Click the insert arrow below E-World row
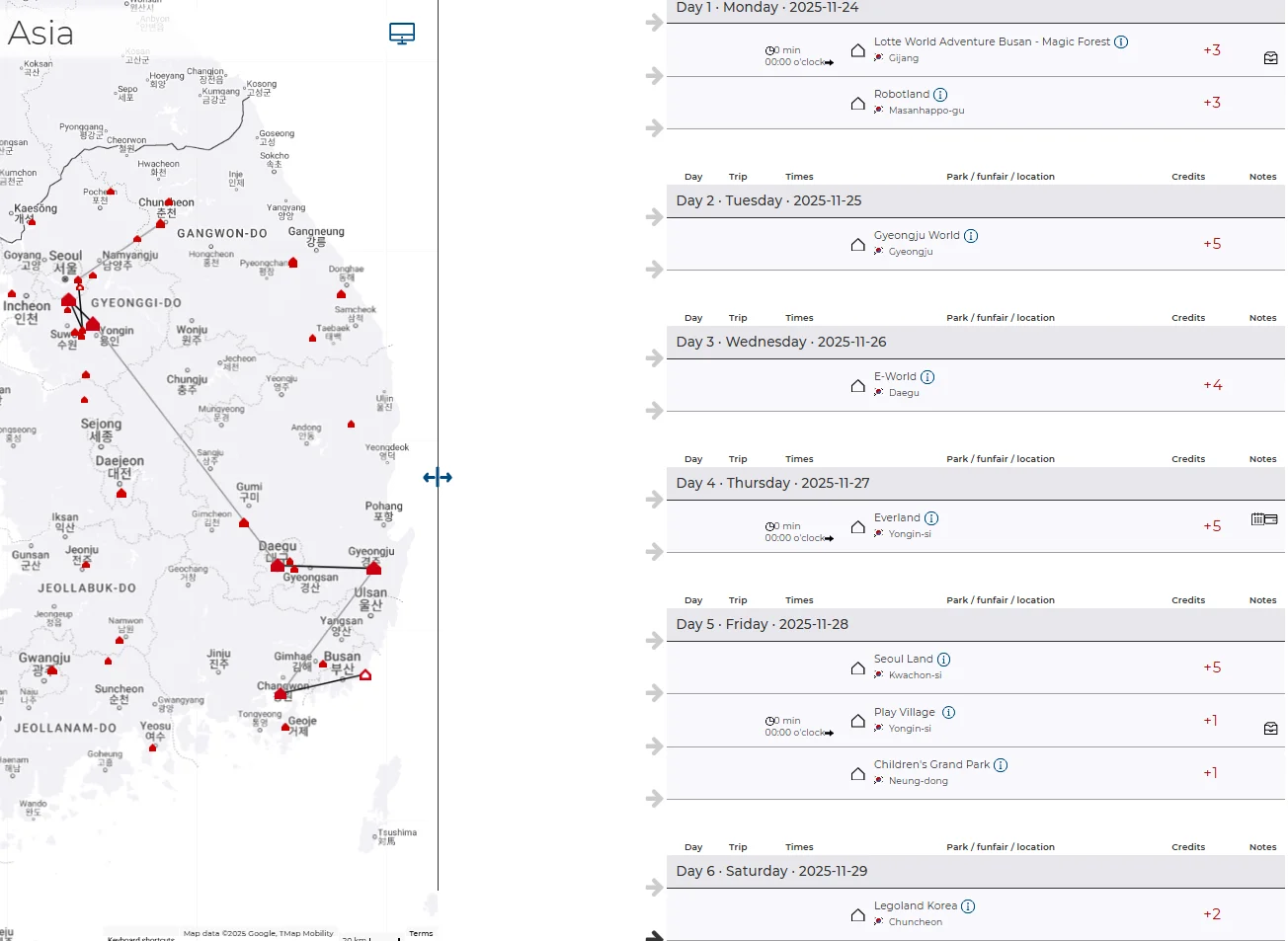This screenshot has width=1288, height=941. point(654,411)
